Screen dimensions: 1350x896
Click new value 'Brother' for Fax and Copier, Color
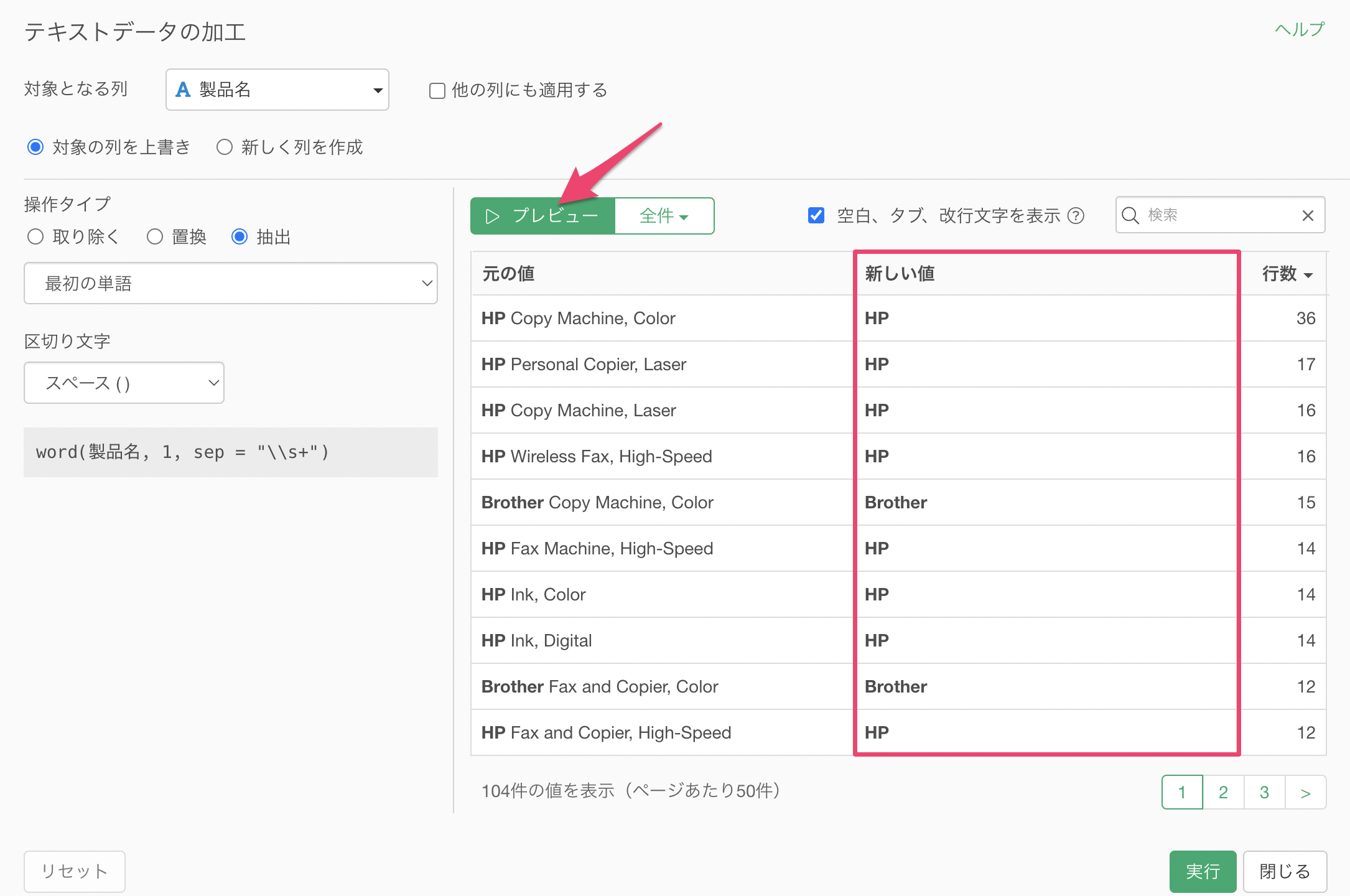896,687
